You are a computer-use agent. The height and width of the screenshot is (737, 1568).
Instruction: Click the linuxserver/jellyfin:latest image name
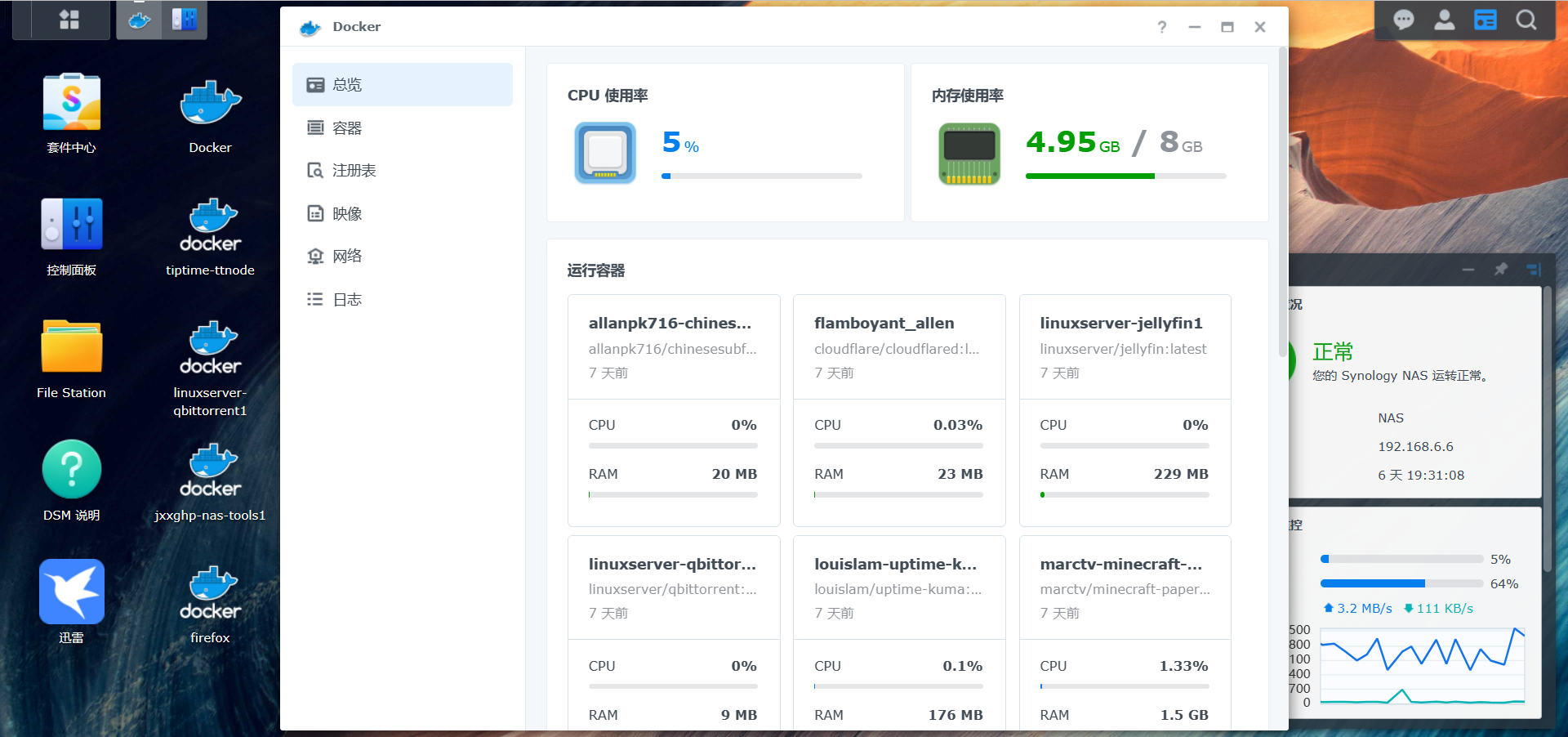click(1123, 349)
